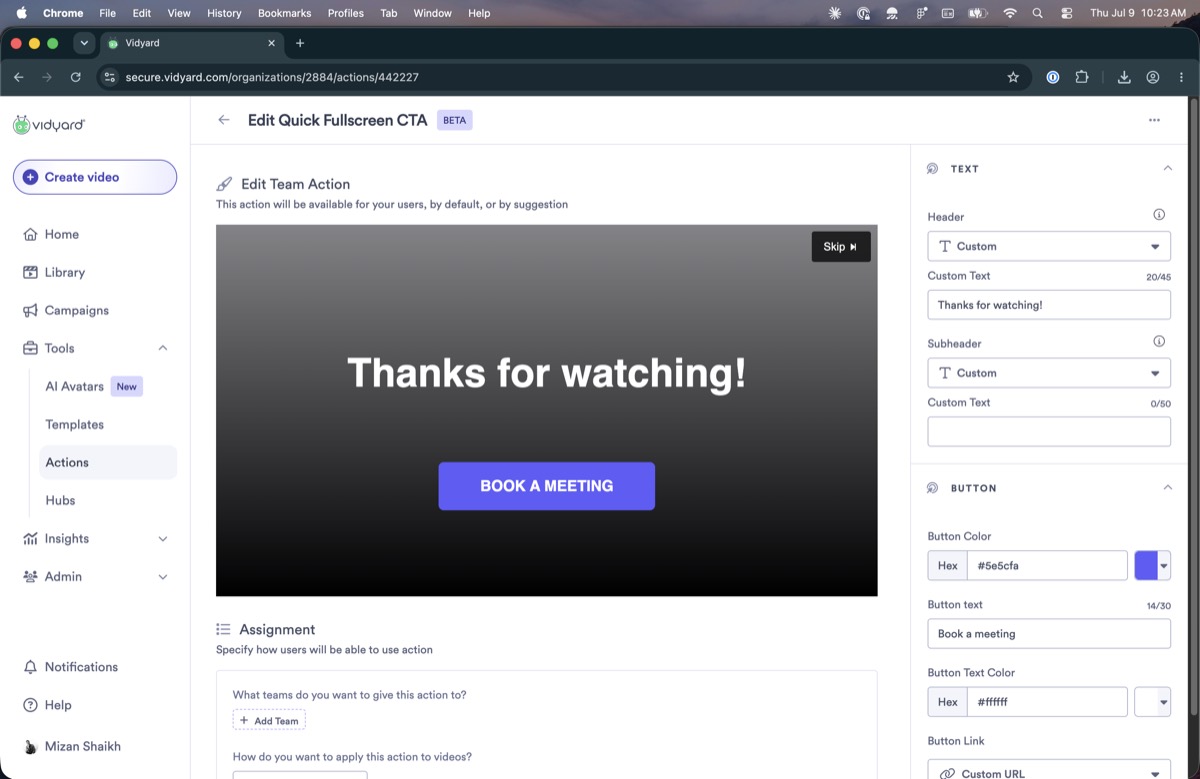
Task: Open the View menu
Action: [x=179, y=13]
